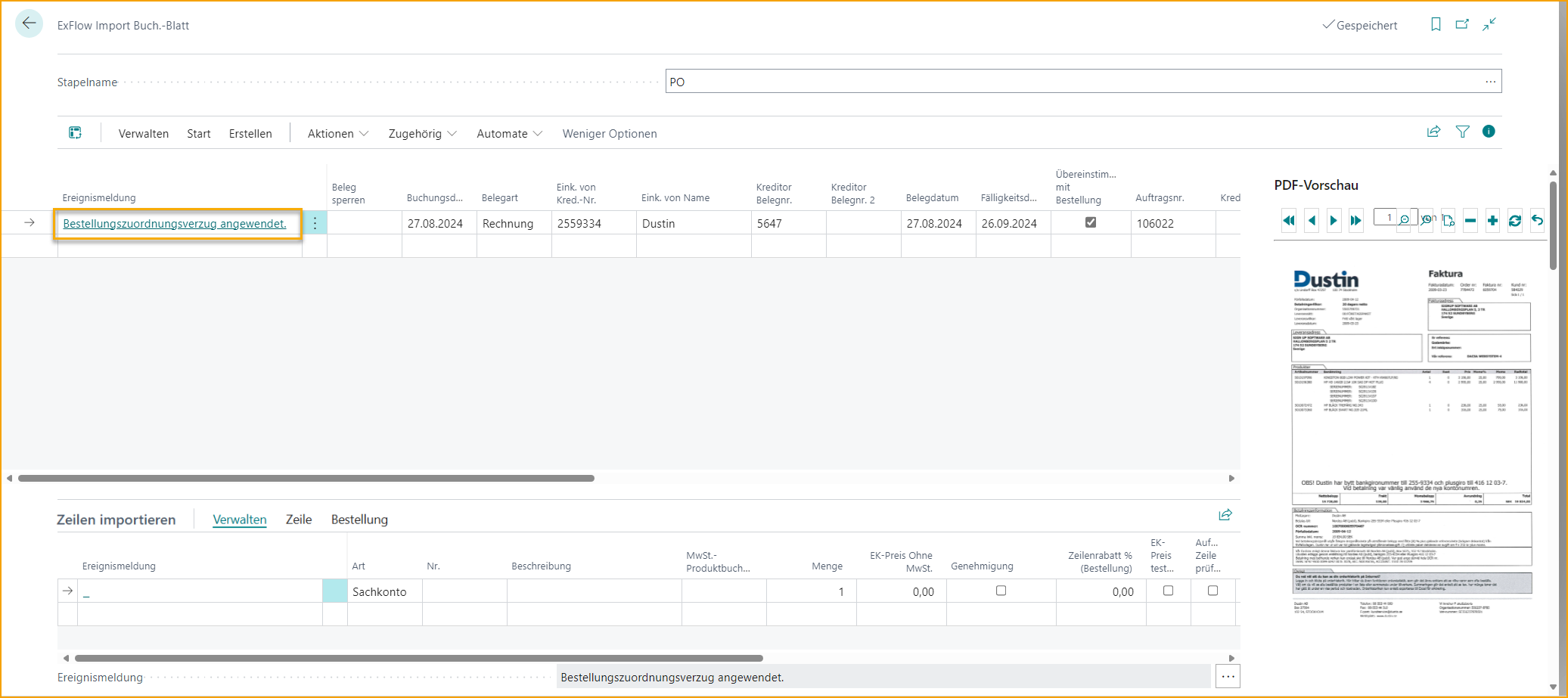Open the Automate dropdown menu
This screenshot has height=698, width=1568.
(x=509, y=134)
